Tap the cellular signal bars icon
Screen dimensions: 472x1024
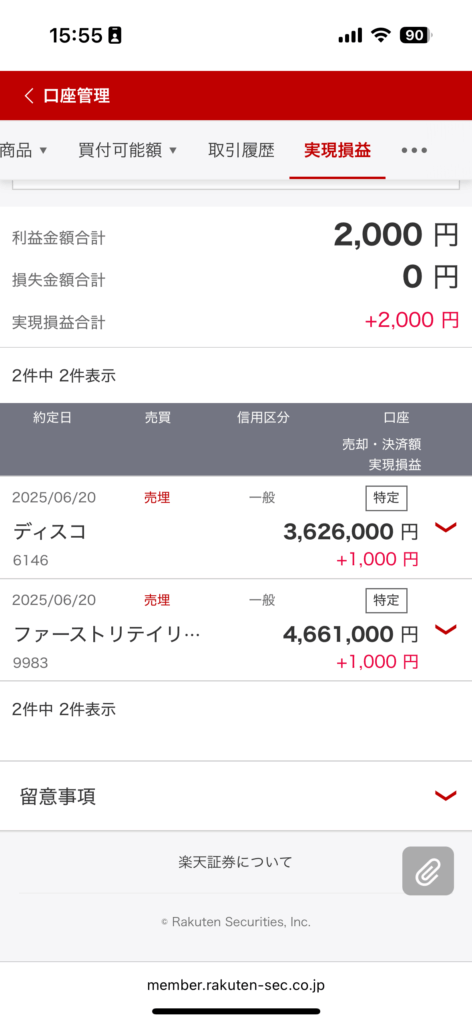coord(350,36)
